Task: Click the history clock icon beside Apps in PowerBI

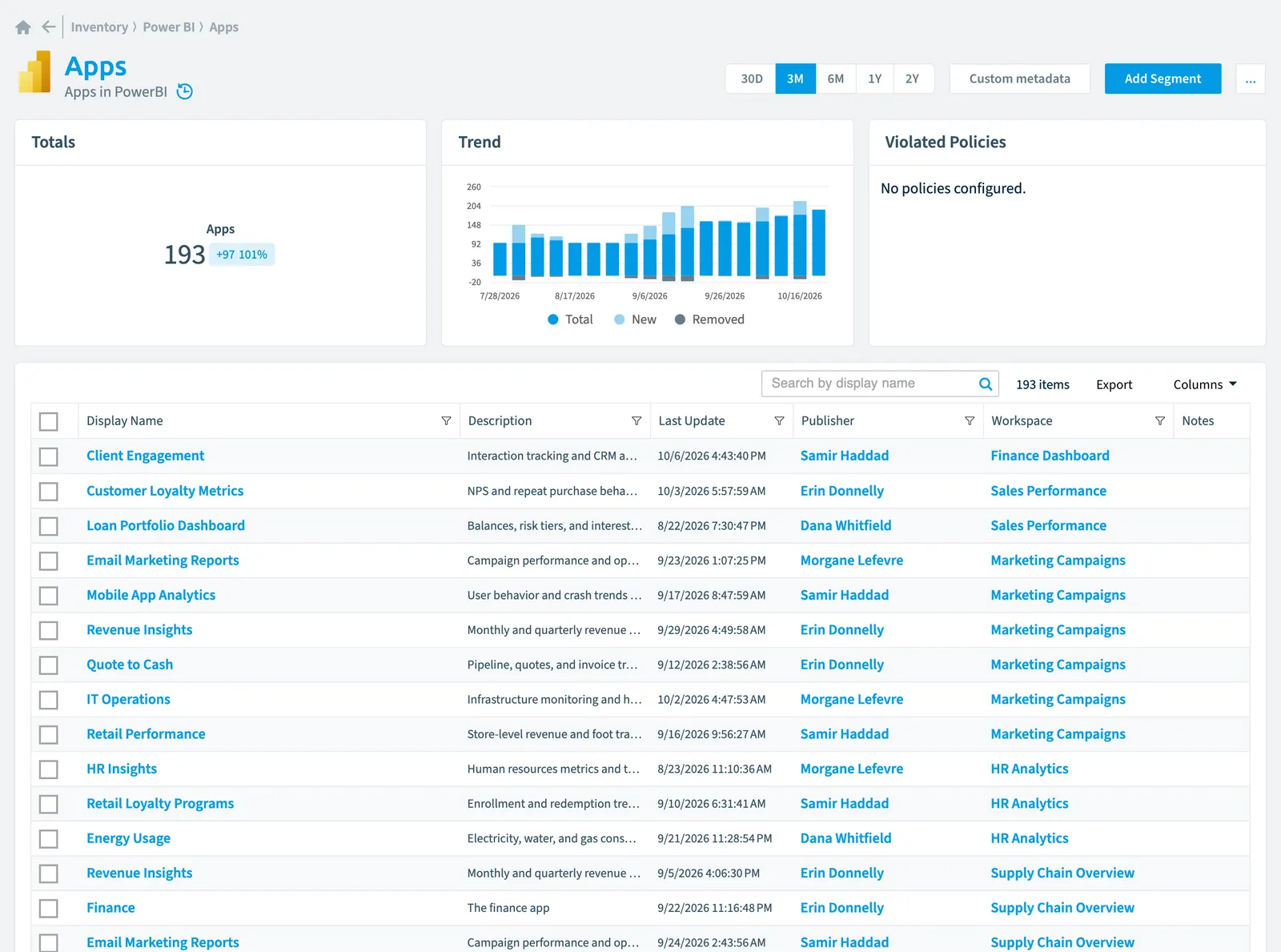Action: coord(185,91)
